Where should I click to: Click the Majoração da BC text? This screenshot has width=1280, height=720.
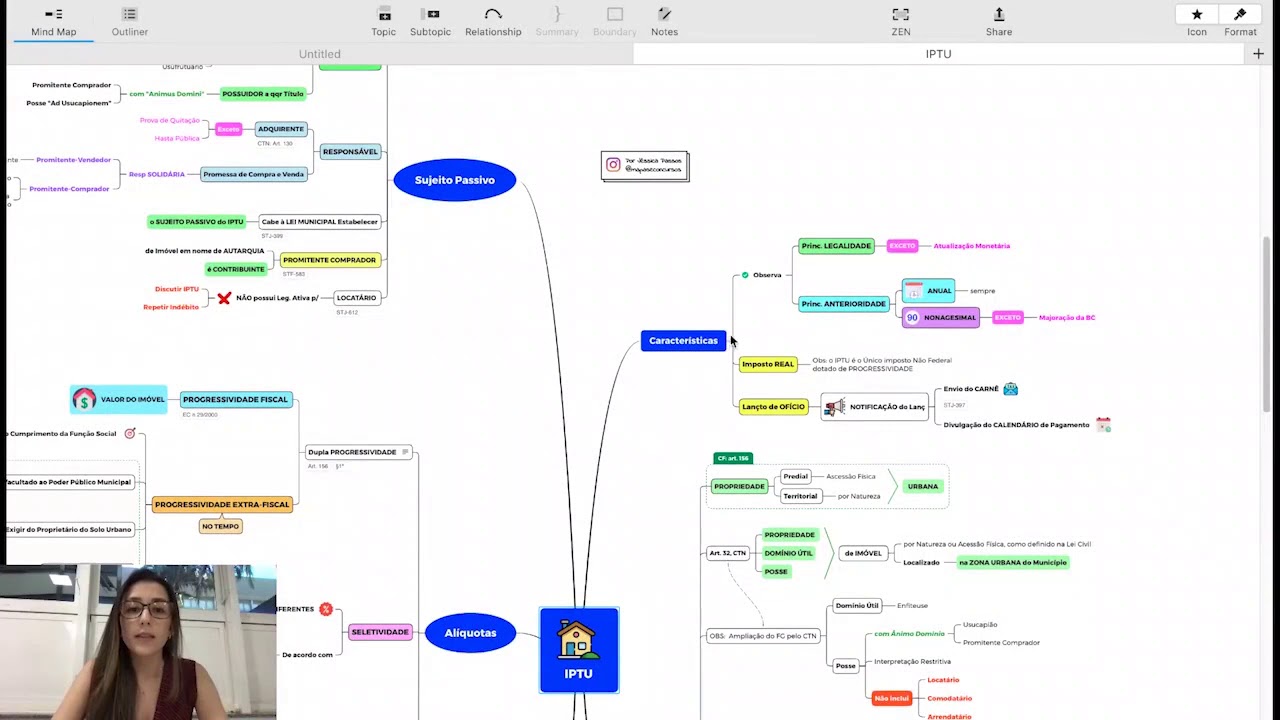pyautogui.click(x=1067, y=318)
